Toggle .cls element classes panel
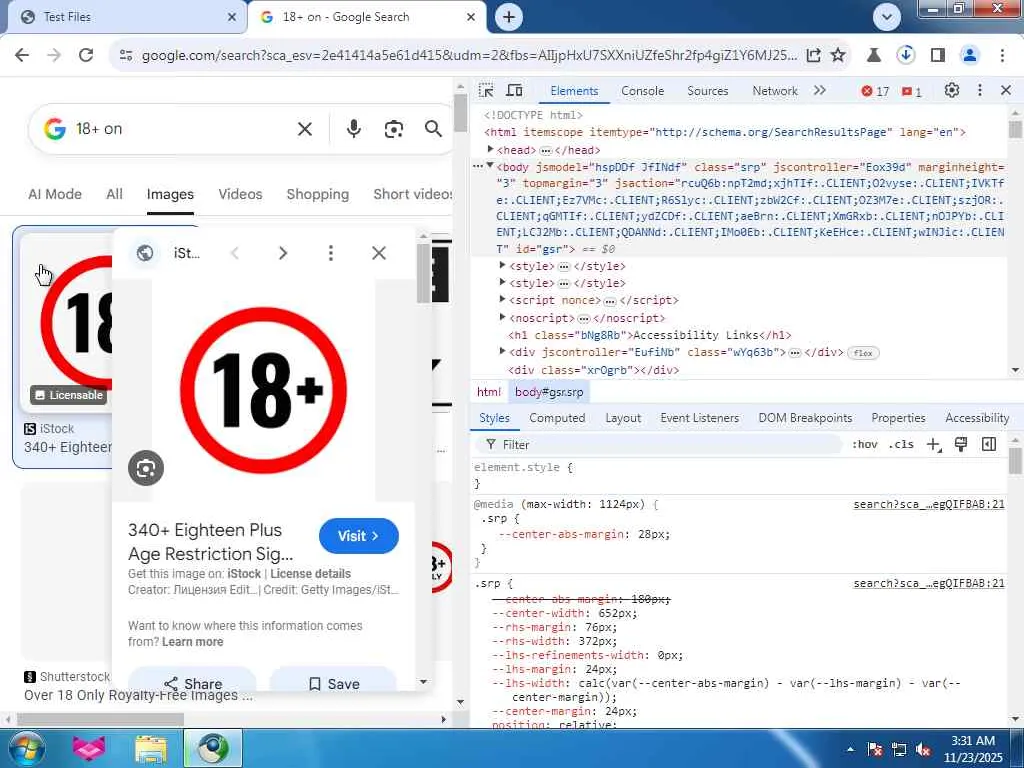The width and height of the screenshot is (1024, 768). pos(901,445)
